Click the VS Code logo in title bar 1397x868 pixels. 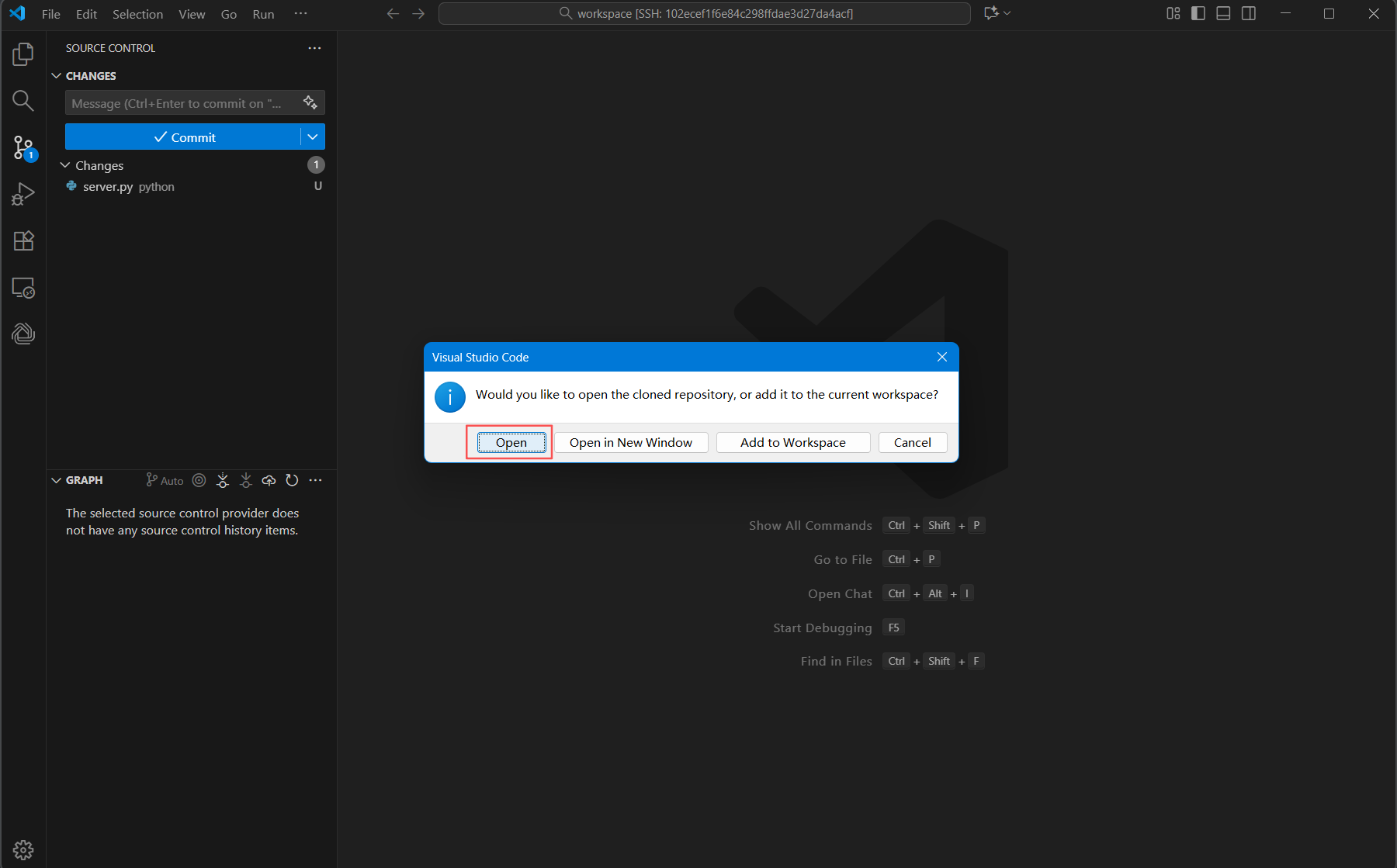(17, 13)
